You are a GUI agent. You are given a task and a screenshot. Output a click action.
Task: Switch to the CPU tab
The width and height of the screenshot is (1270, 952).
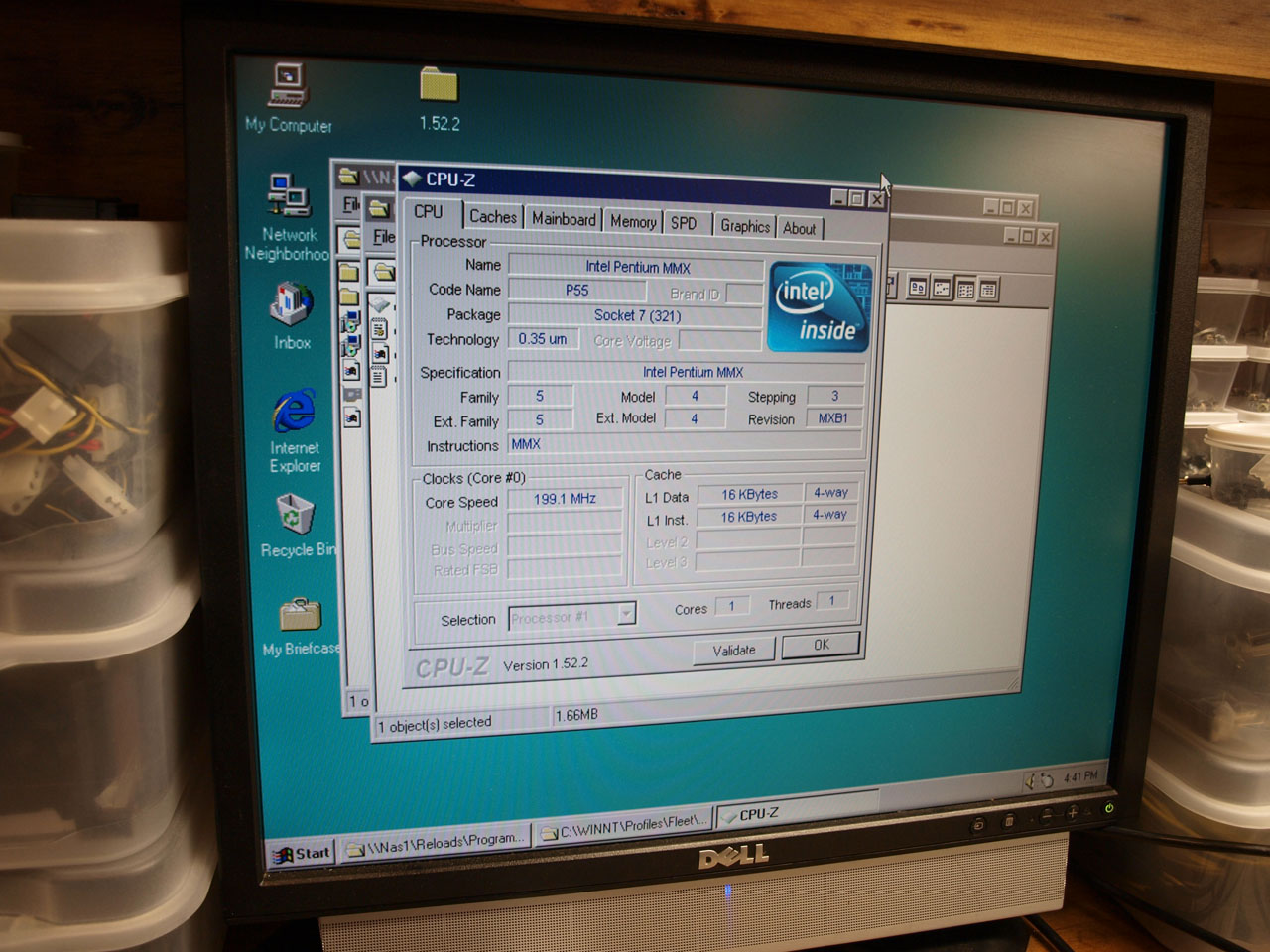pos(429,211)
